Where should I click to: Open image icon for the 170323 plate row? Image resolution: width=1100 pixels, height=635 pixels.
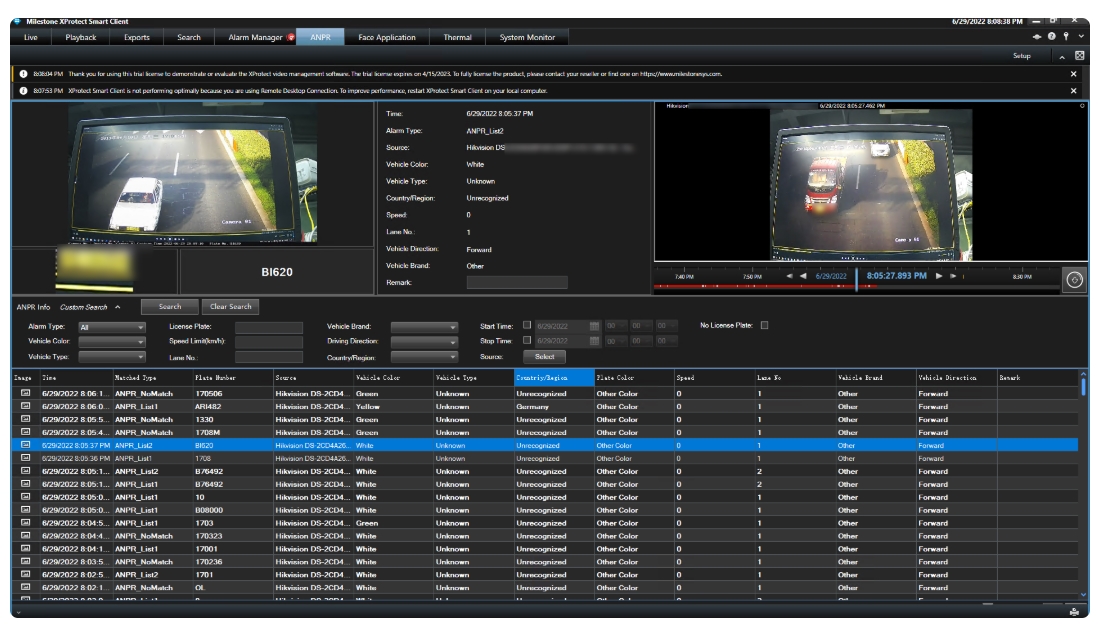coord(25,535)
